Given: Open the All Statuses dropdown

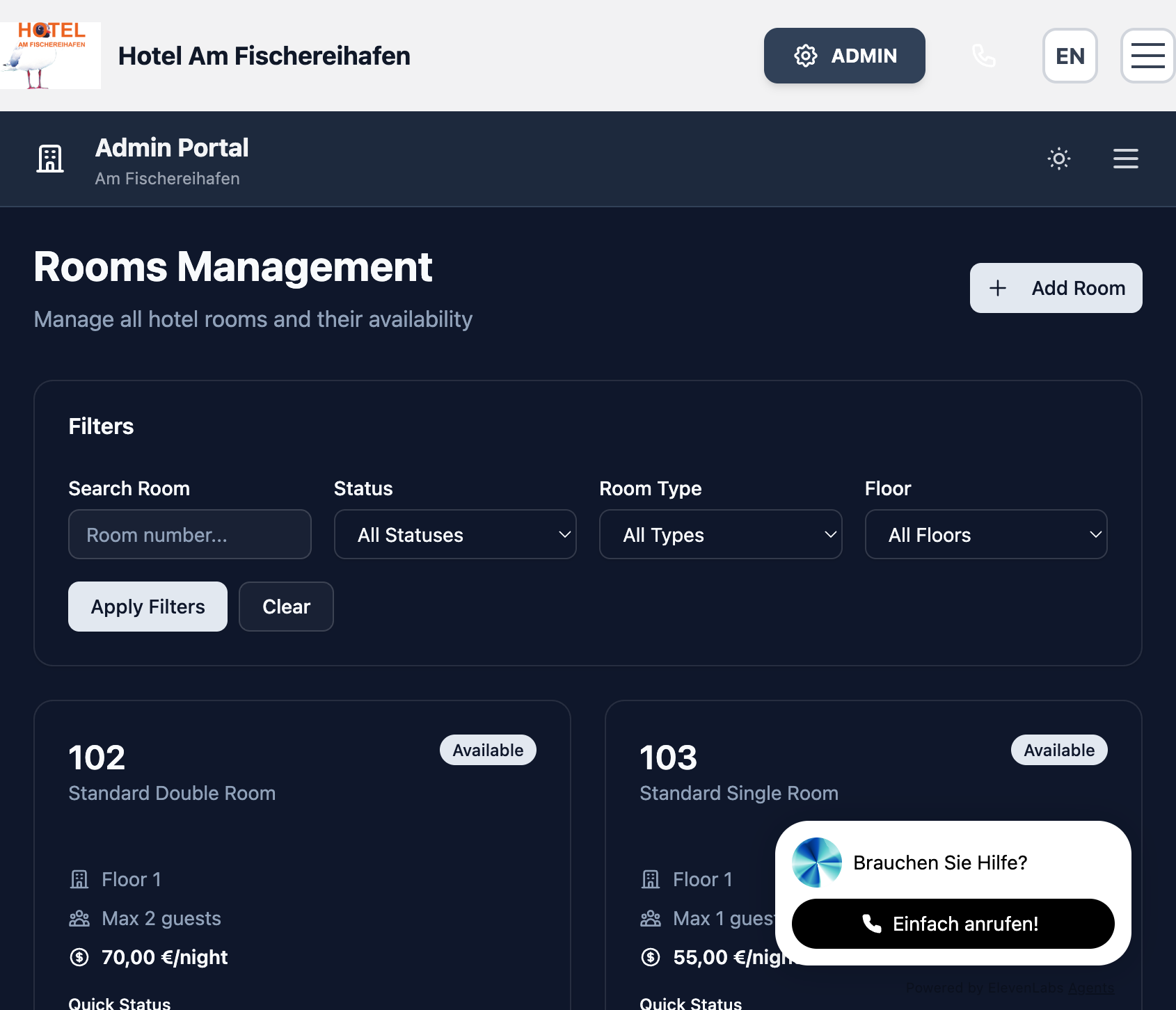Looking at the screenshot, I should point(455,534).
